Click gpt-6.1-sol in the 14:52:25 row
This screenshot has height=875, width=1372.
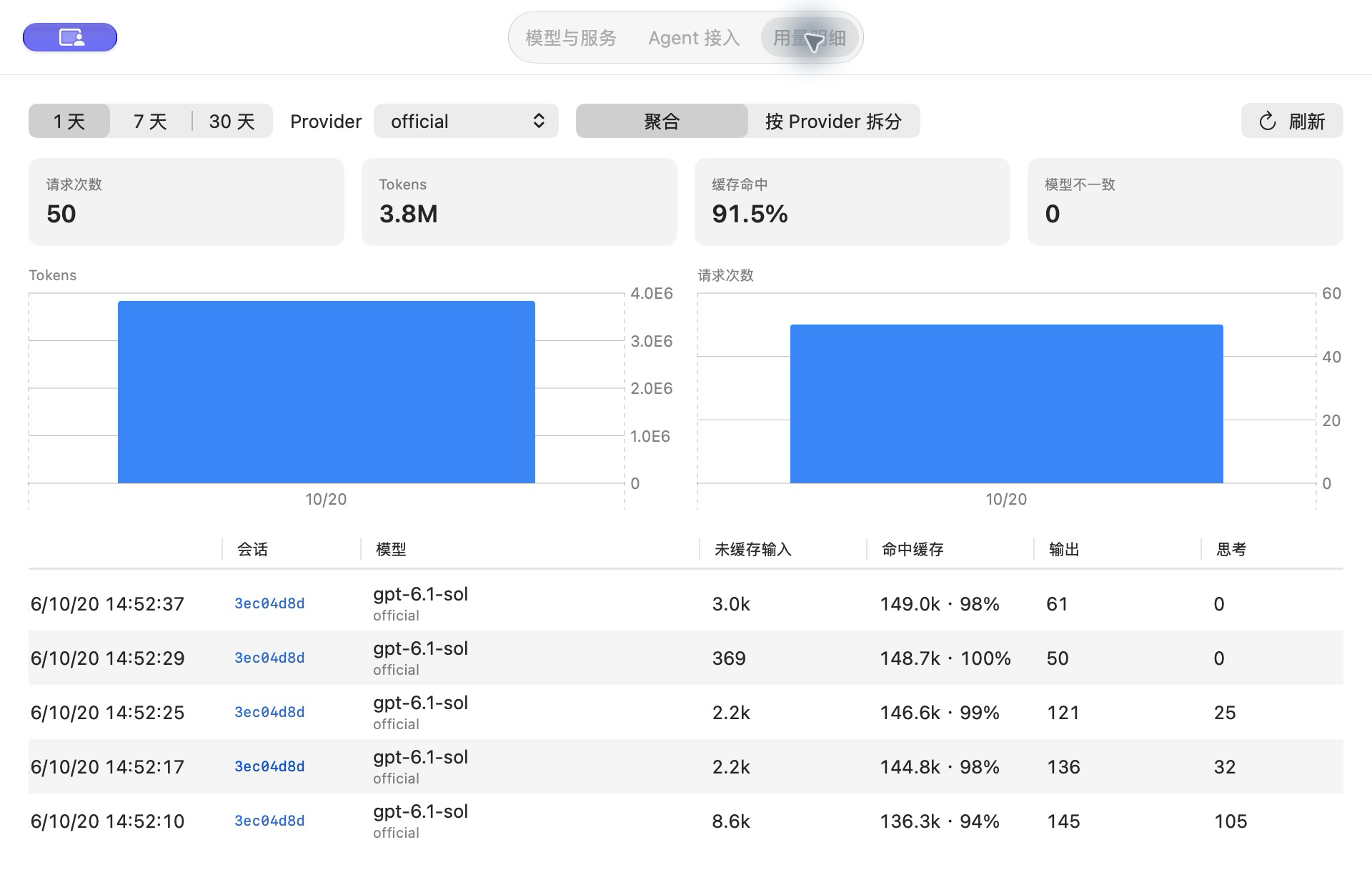[x=420, y=703]
